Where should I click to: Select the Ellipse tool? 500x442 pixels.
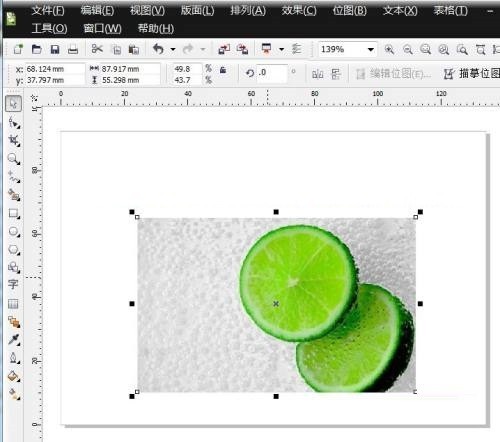(x=14, y=231)
